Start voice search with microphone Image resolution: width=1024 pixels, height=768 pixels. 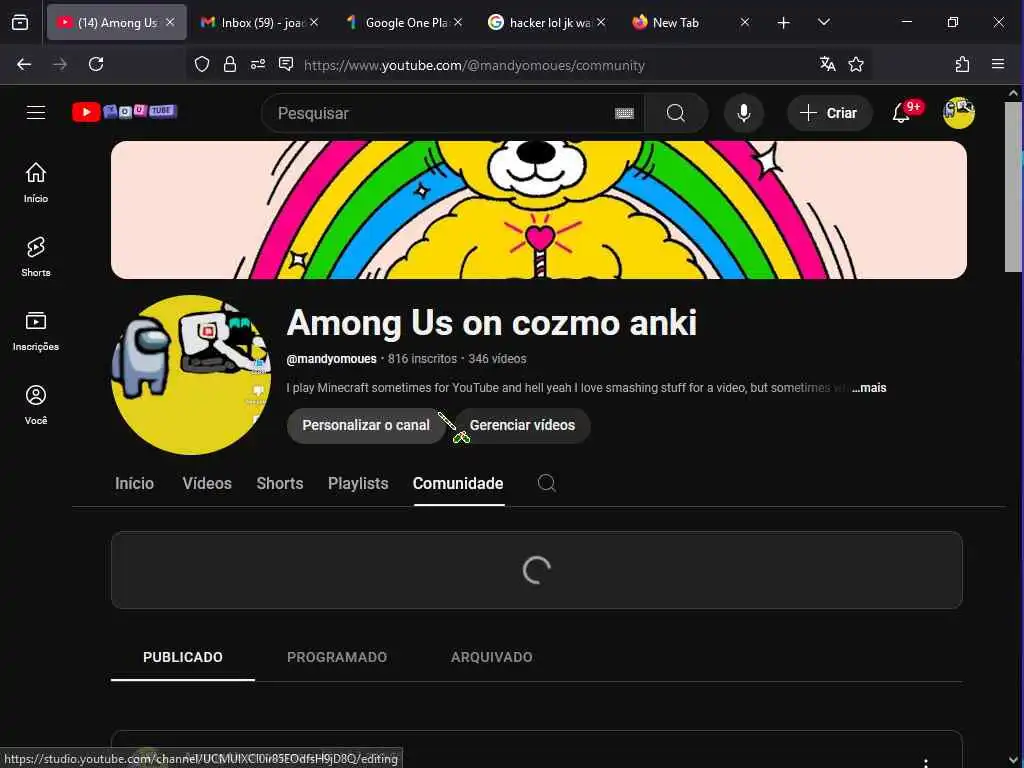click(743, 113)
